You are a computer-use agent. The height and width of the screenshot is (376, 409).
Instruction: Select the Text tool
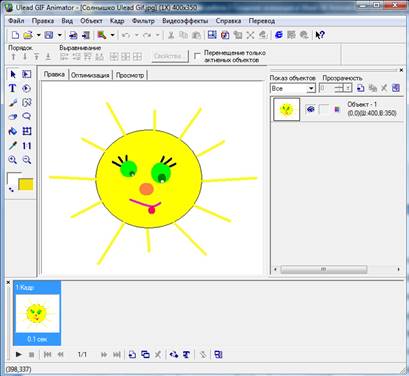pos(13,88)
